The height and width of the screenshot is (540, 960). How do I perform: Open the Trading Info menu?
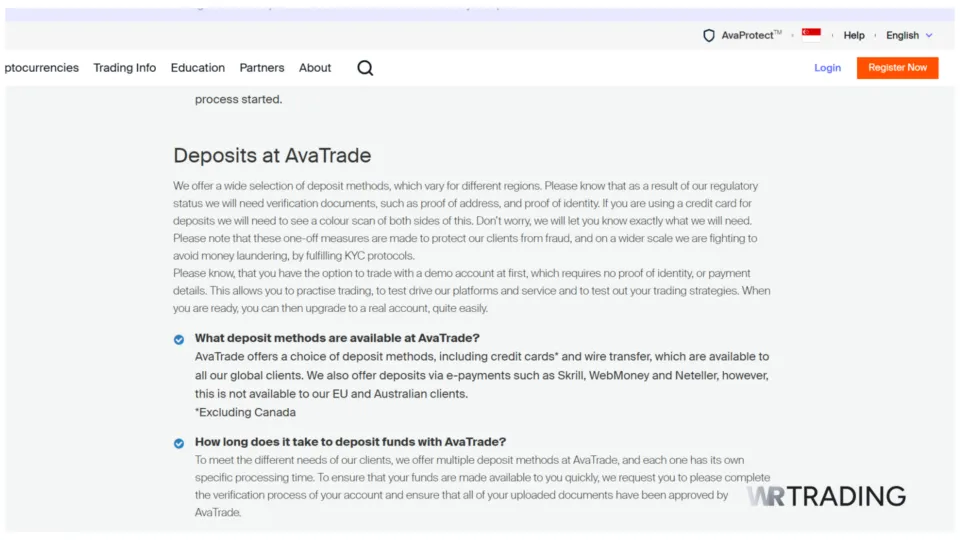tap(124, 68)
